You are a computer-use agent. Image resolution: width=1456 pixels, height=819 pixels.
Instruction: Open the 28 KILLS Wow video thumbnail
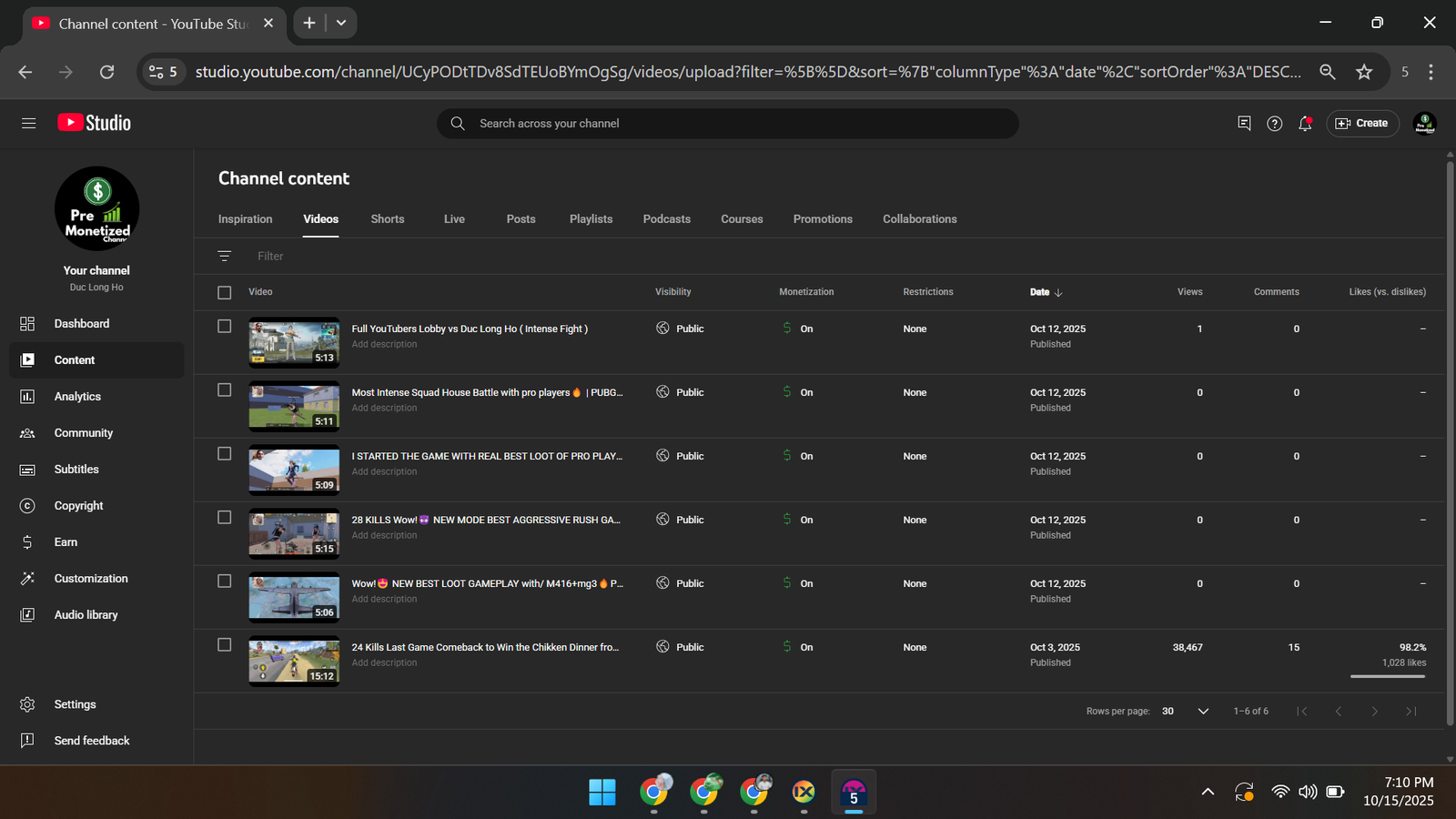294,533
